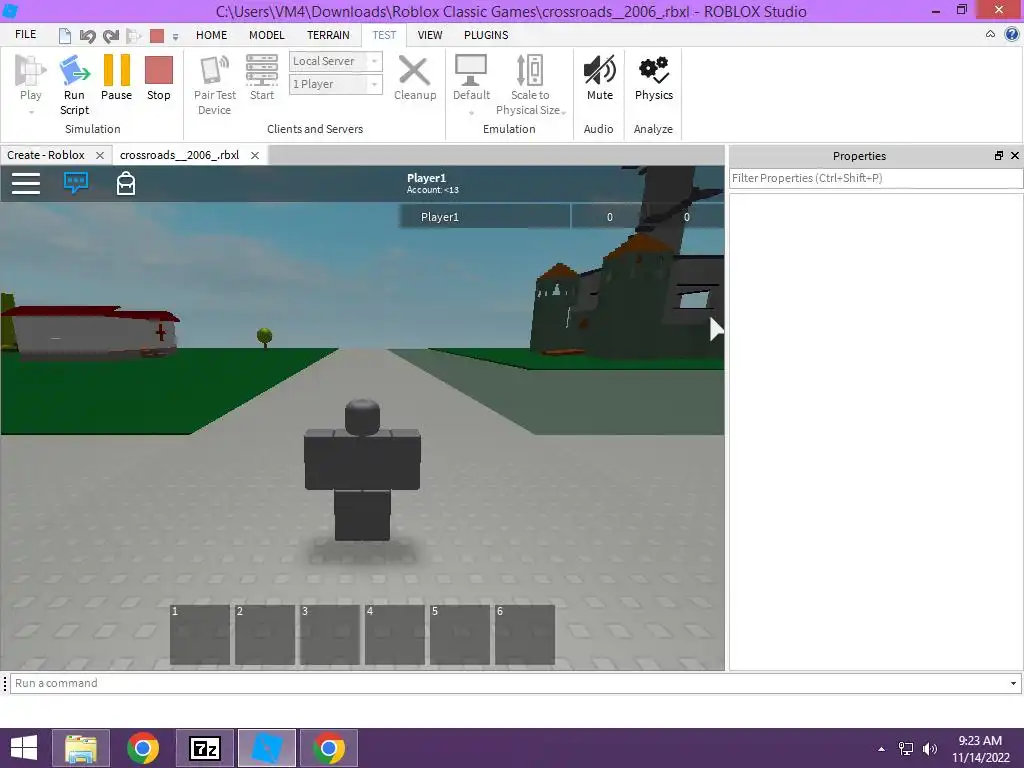Open the quick access toolbar customize arrow
This screenshot has width=1024, height=768.
pos(176,37)
